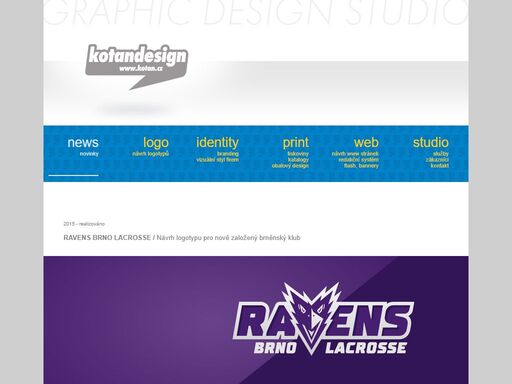Screen dimensions: 512x384
Task: Open the news menu item
Action: (x=83, y=142)
